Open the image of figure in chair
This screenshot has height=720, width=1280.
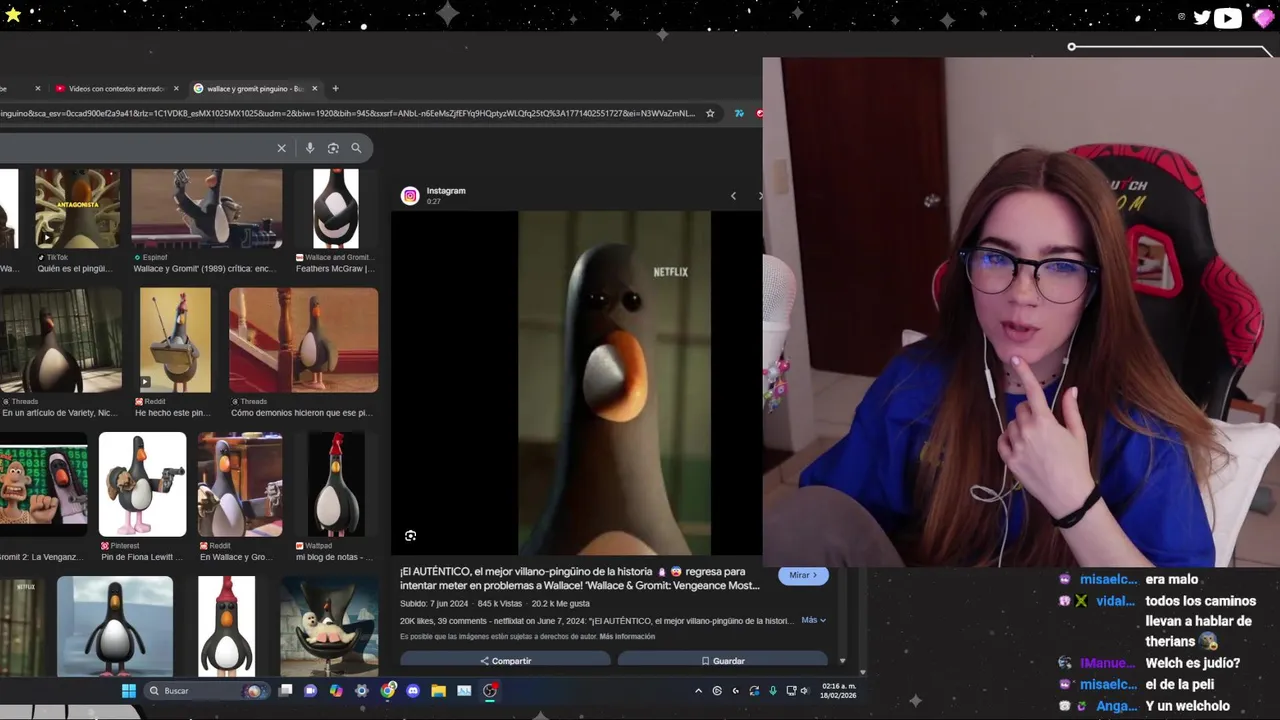(x=329, y=626)
